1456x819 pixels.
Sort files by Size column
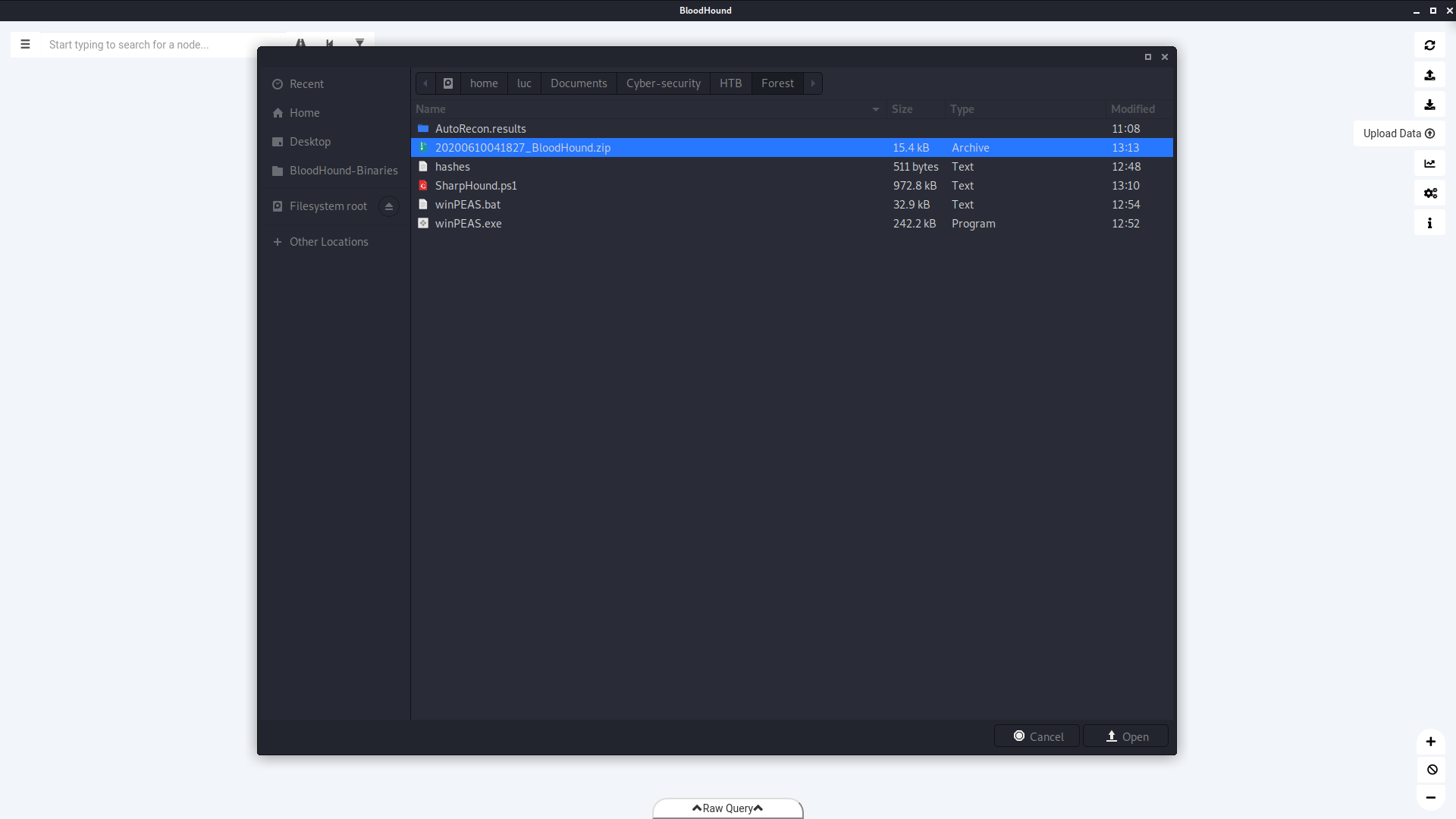pos(917,109)
